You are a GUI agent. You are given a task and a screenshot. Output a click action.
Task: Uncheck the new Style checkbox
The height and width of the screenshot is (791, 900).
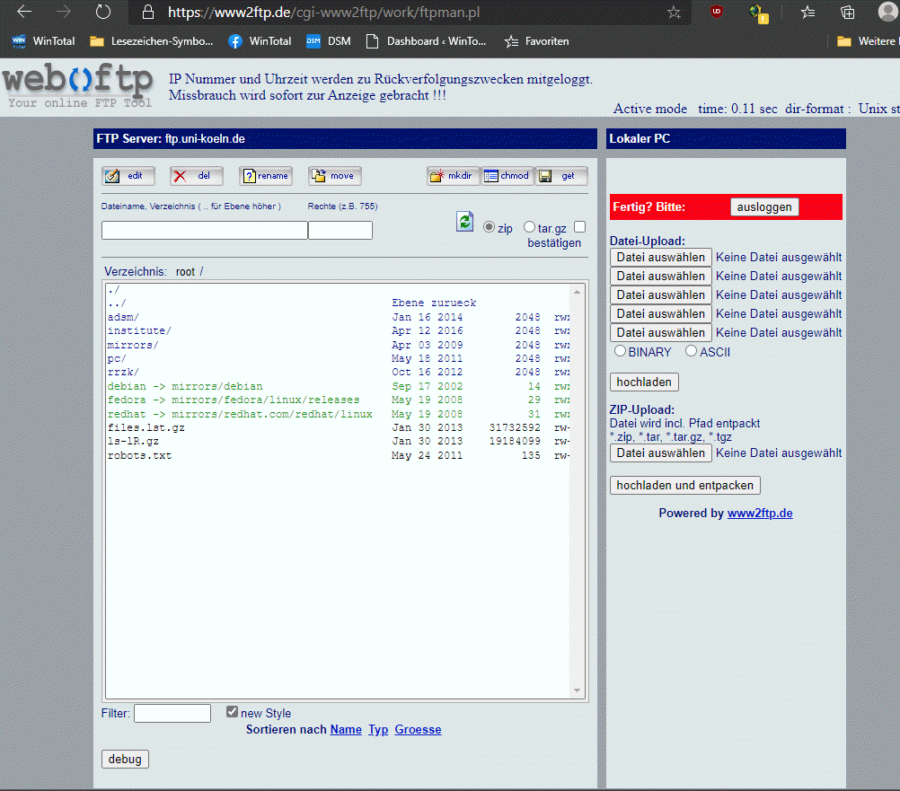click(x=231, y=711)
